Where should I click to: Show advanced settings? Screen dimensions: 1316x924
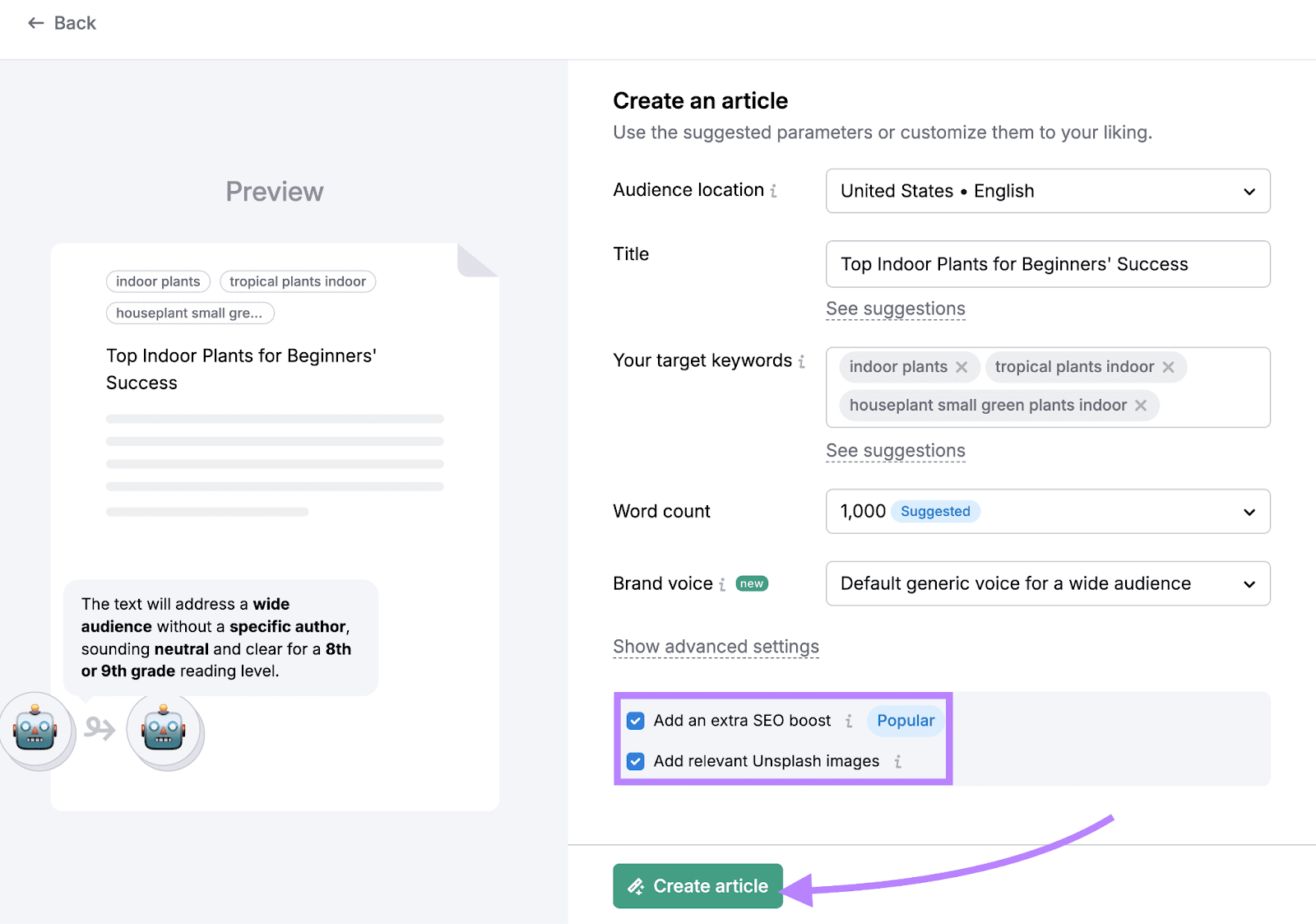tap(716, 647)
